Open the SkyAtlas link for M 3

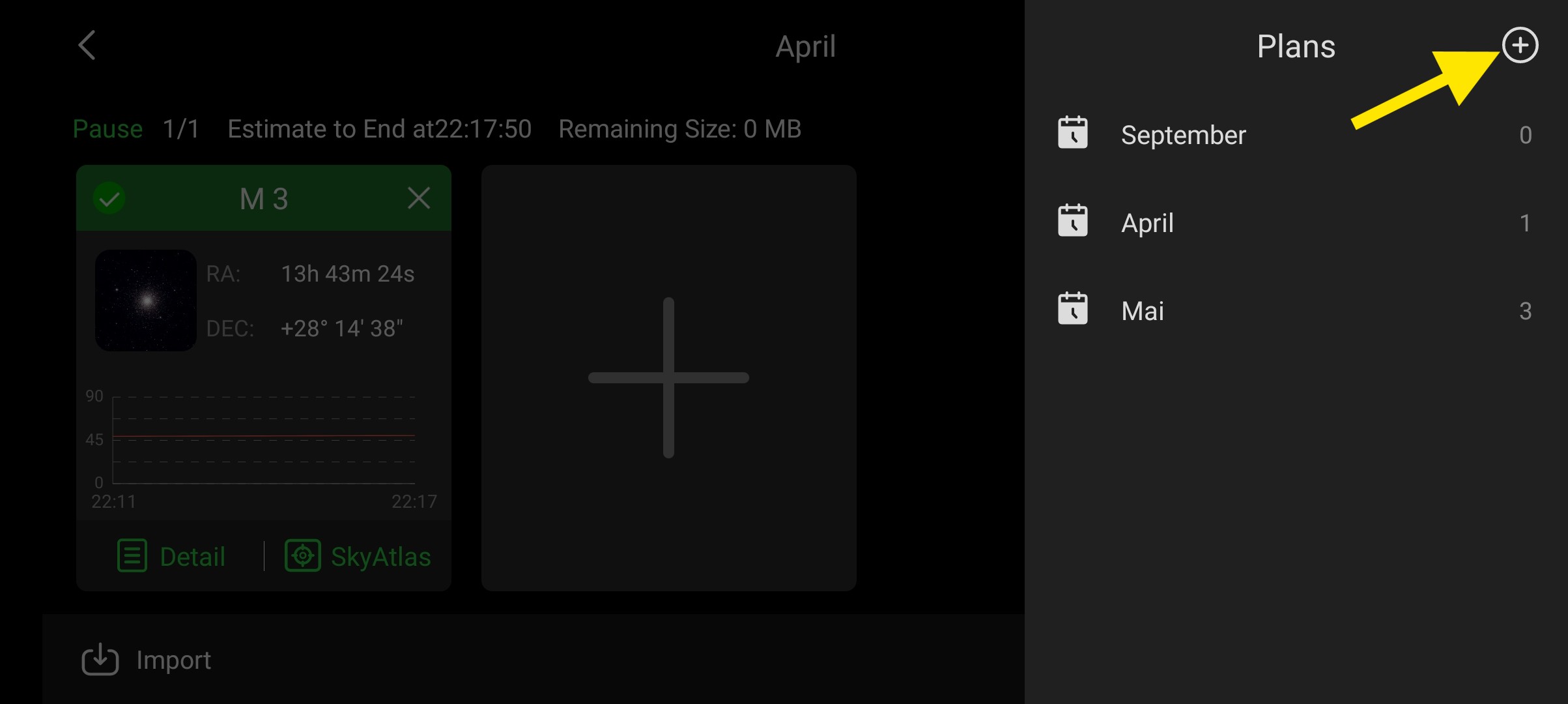point(380,557)
